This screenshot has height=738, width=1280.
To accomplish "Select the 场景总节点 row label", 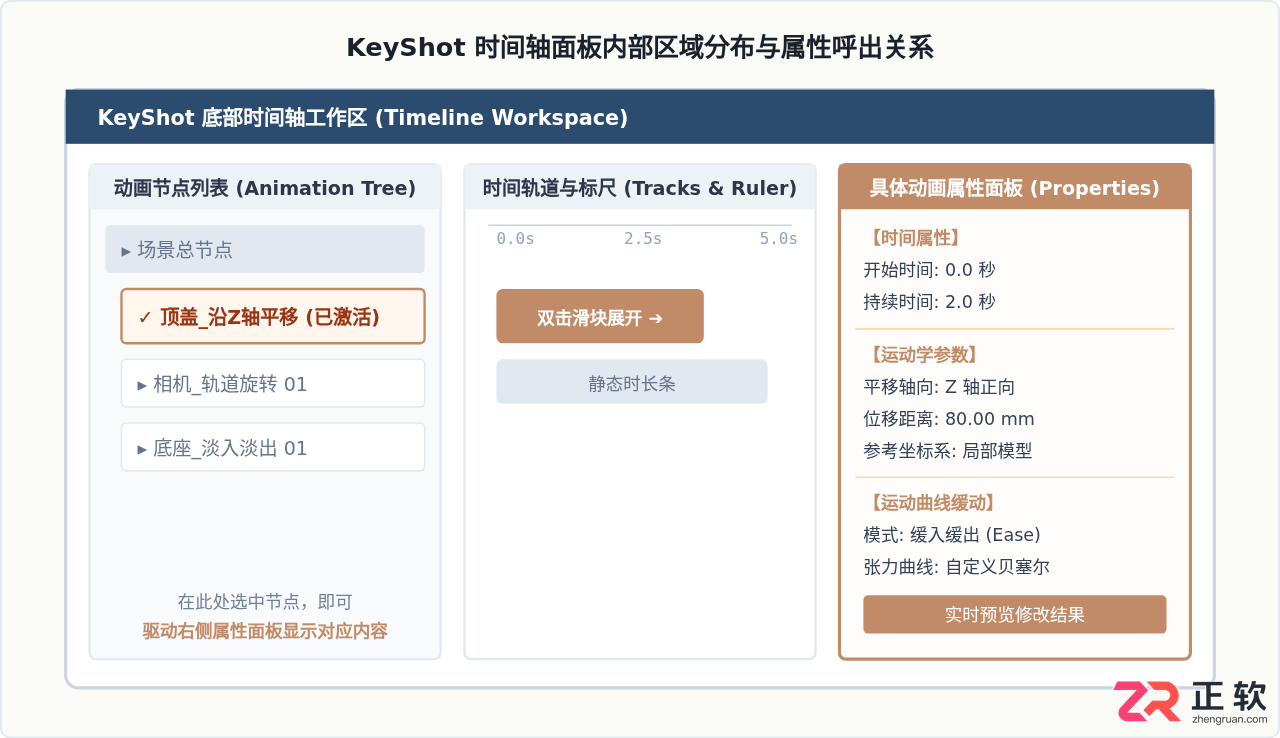I will click(x=185, y=250).
